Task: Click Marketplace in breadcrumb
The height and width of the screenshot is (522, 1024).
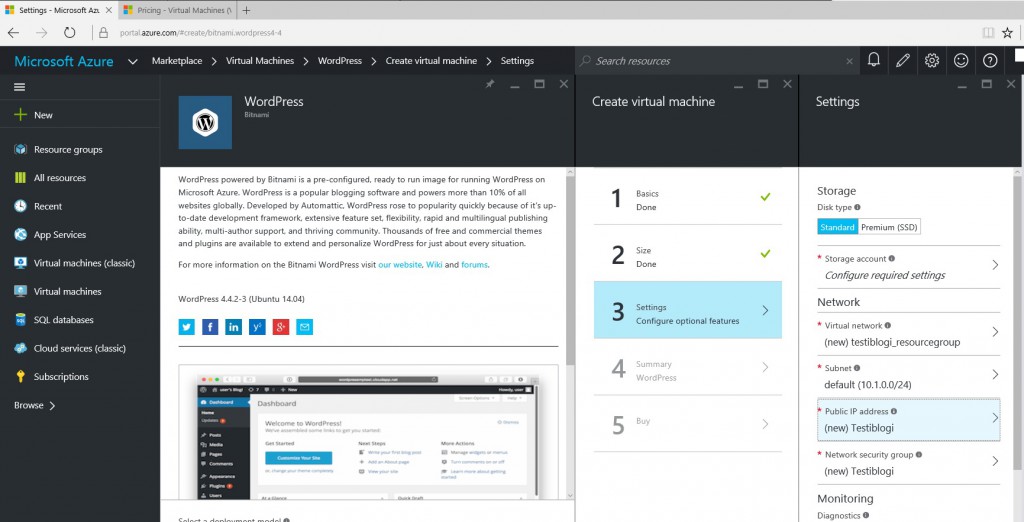Action: [177, 61]
